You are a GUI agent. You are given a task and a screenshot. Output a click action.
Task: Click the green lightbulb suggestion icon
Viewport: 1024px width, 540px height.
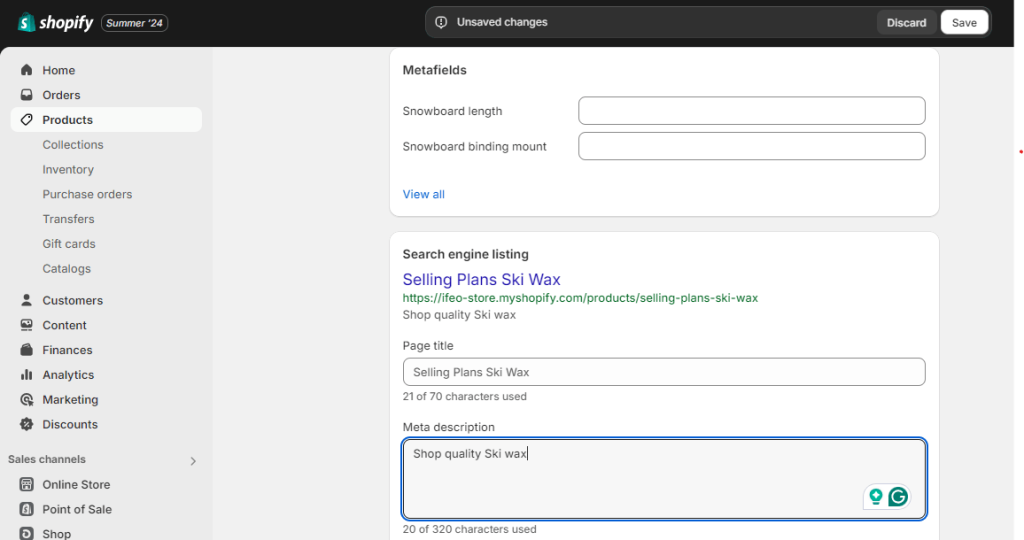click(876, 497)
